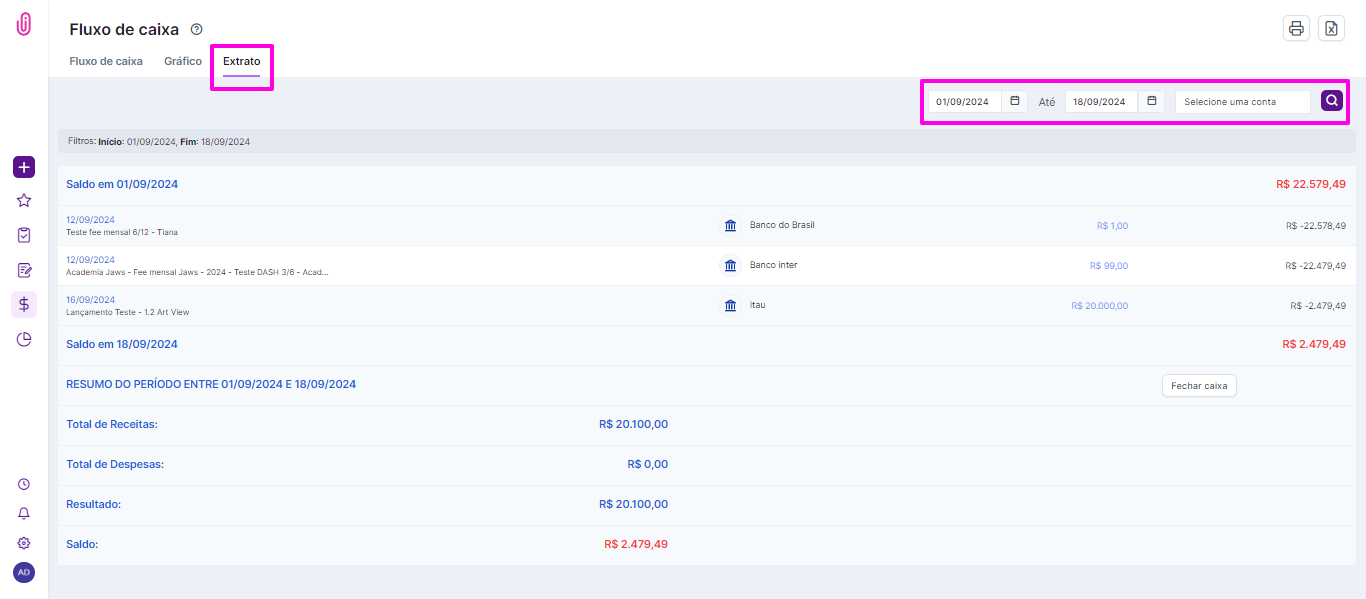Click the Banco Inter bank icon
1366x599 pixels.
(730, 266)
